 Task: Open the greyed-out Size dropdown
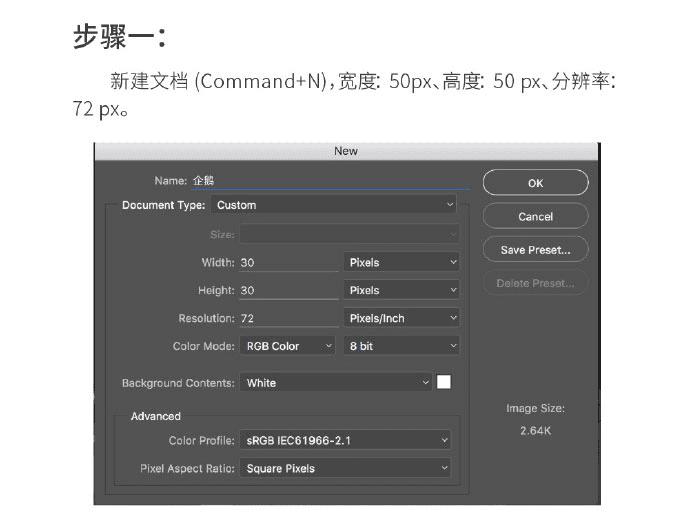point(349,234)
